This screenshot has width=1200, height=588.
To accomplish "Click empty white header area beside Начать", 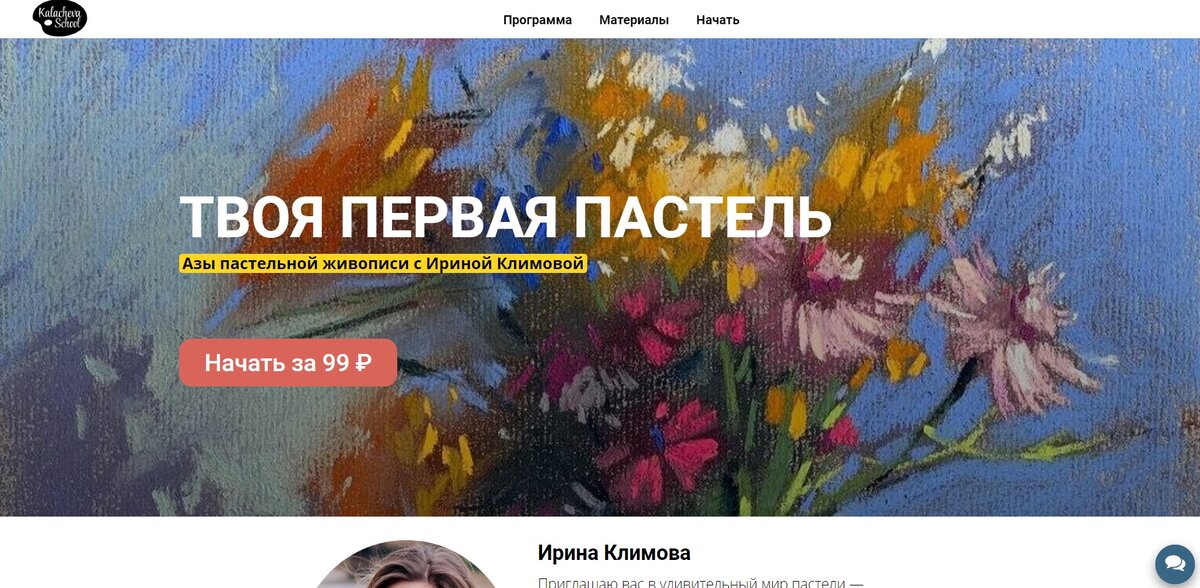I will 950,20.
